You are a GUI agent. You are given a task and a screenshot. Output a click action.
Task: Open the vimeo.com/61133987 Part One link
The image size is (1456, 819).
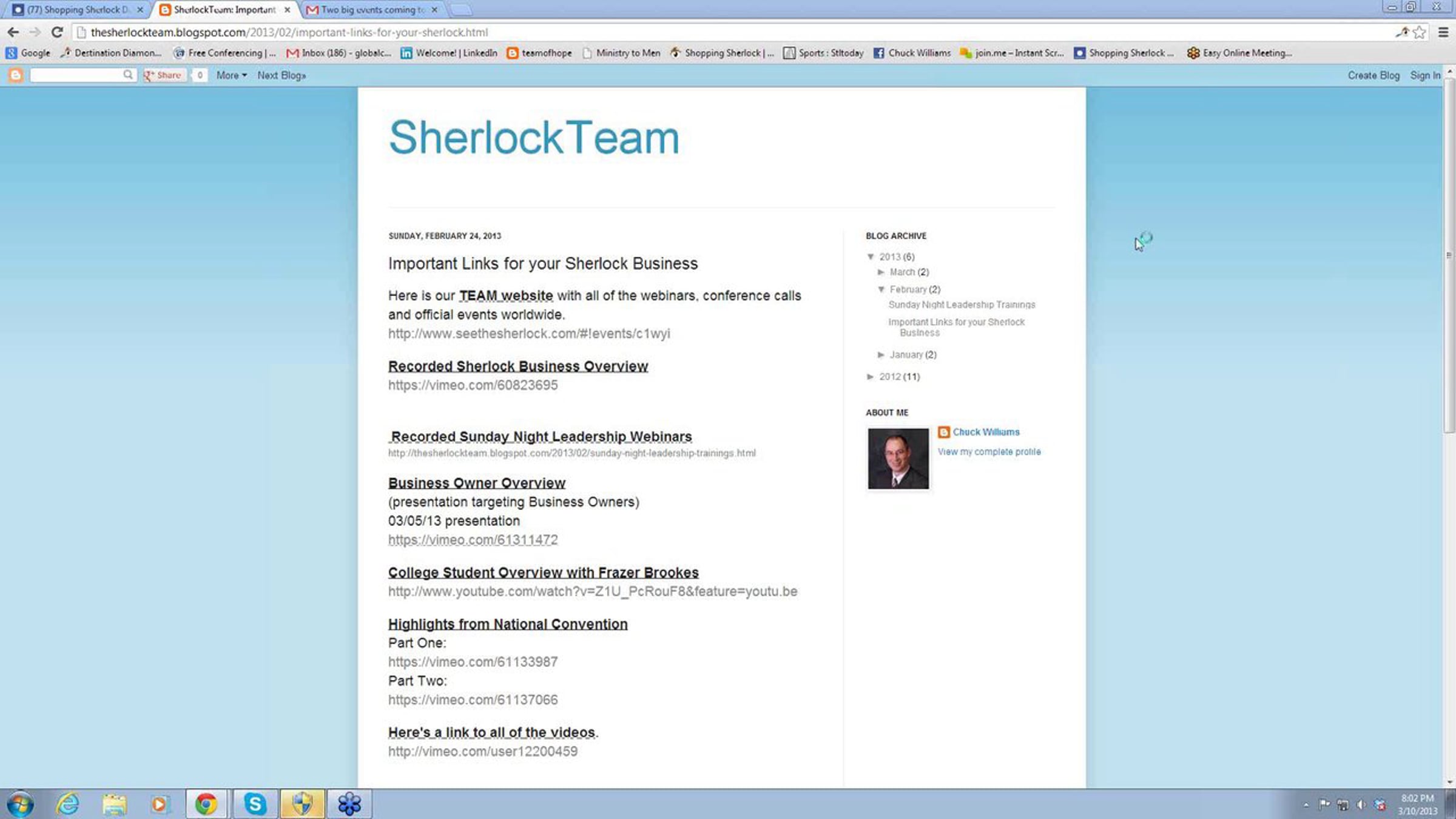[473, 662]
